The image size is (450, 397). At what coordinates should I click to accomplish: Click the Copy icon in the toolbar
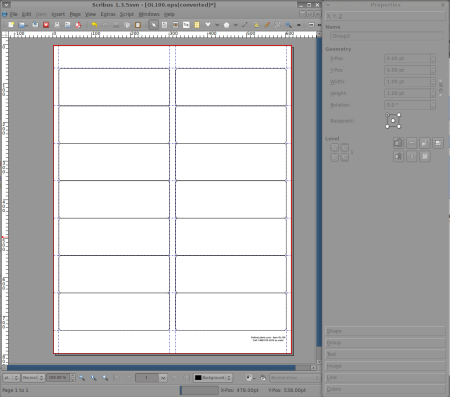127,25
